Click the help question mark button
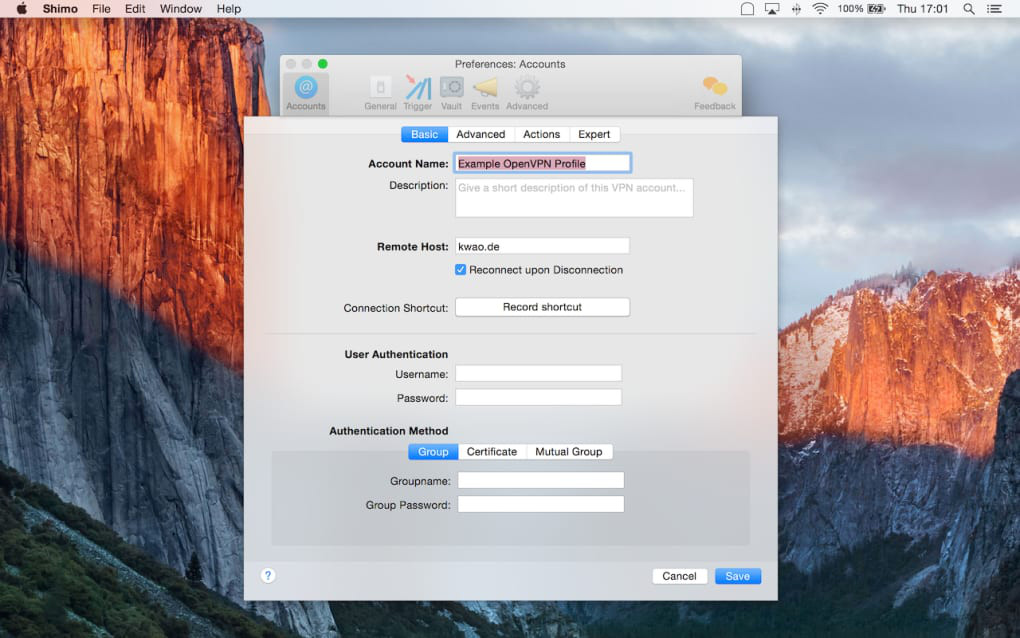Viewport: 1020px width, 638px height. tap(268, 576)
